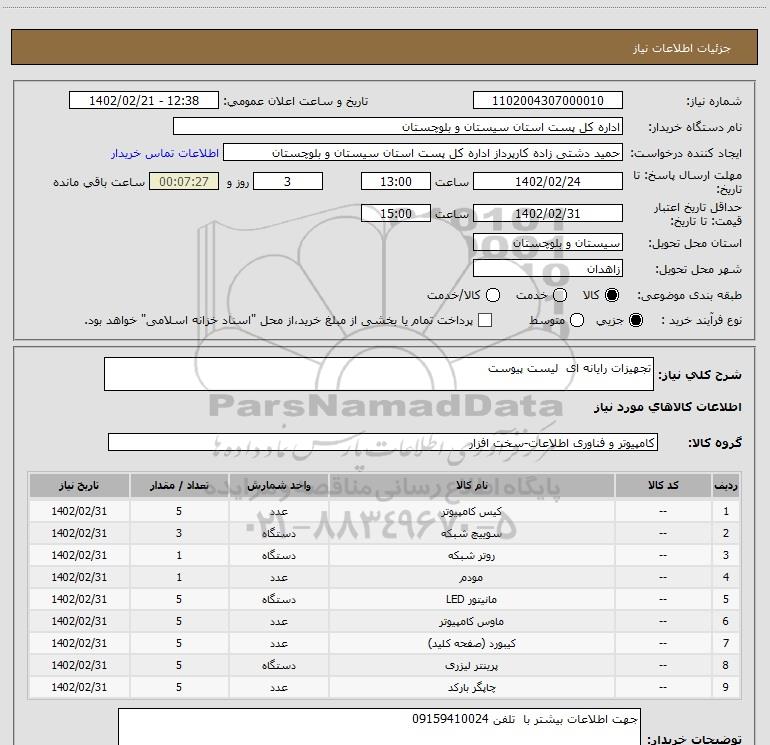Select the متوسط purchase type radio
This screenshot has width=770, height=745.
[577, 320]
